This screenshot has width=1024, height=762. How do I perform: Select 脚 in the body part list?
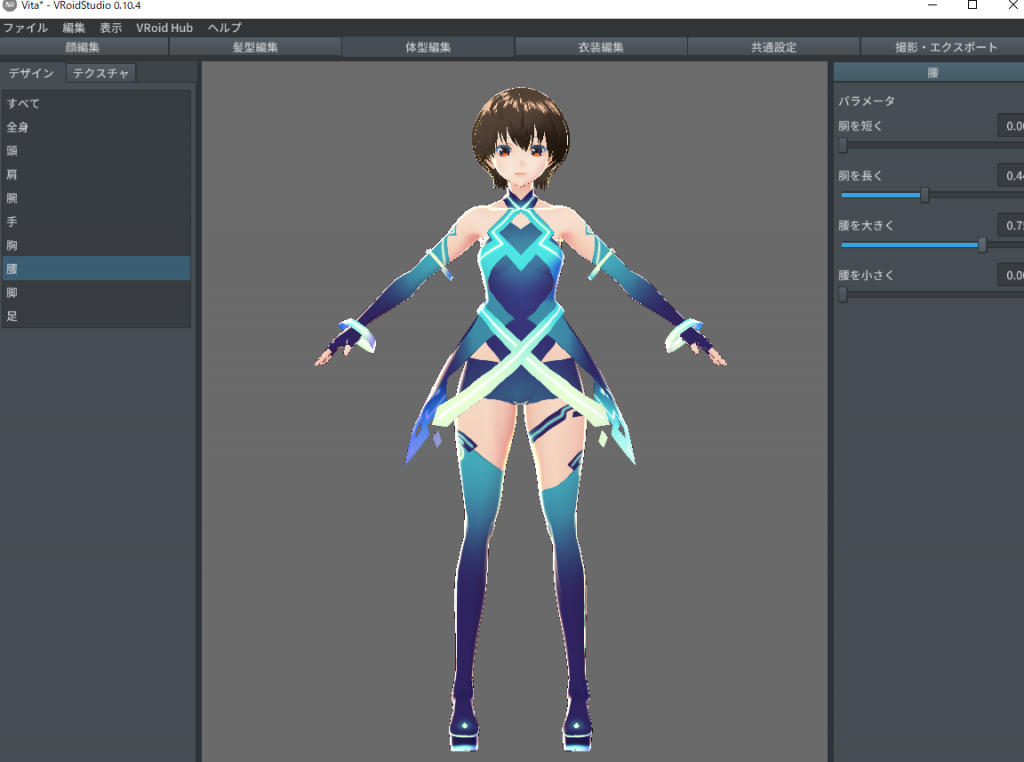[x=12, y=292]
